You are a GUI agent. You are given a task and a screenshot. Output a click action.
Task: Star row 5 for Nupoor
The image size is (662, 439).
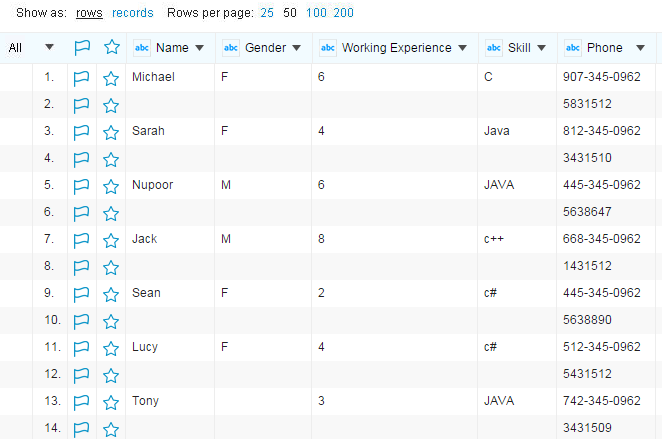[x=111, y=185]
